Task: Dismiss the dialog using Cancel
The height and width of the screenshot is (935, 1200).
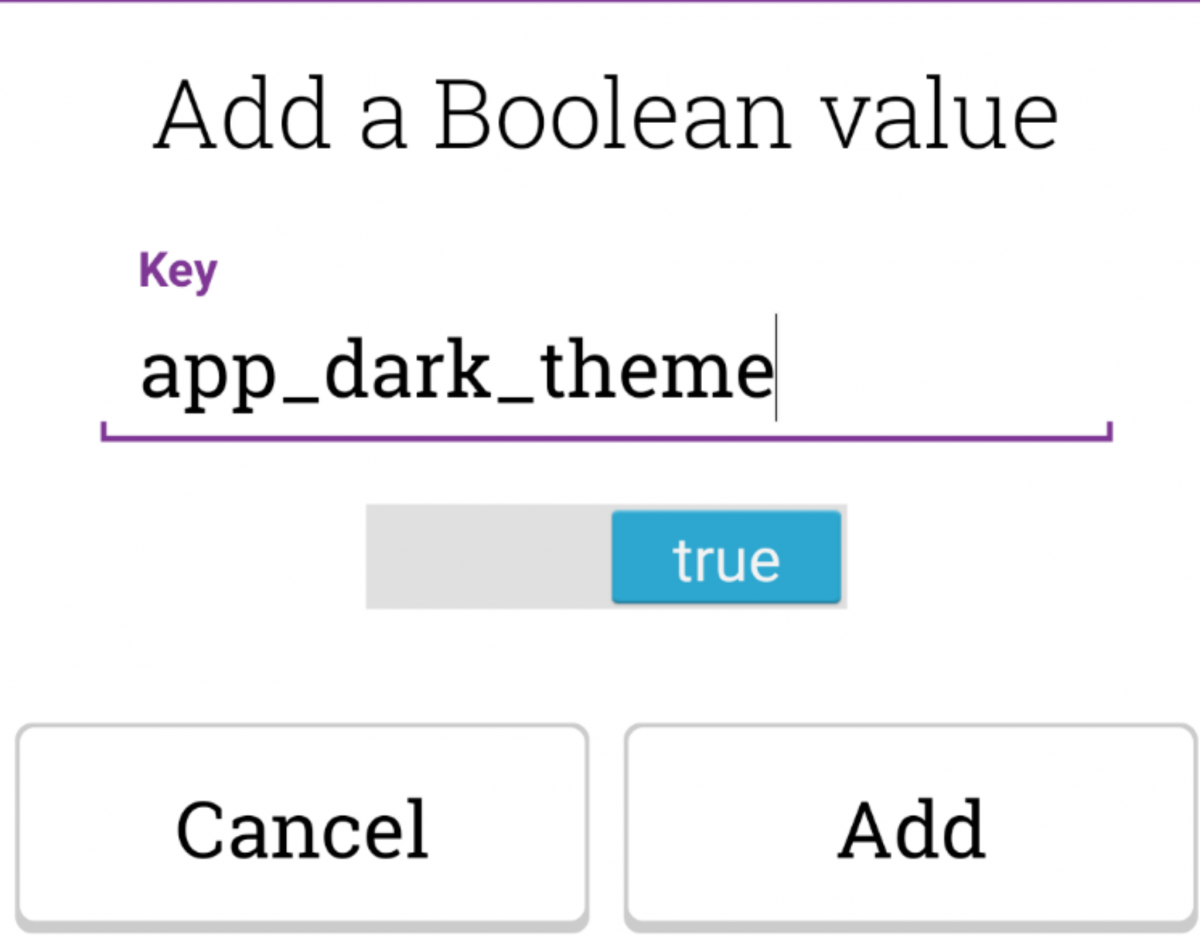Action: (302, 827)
